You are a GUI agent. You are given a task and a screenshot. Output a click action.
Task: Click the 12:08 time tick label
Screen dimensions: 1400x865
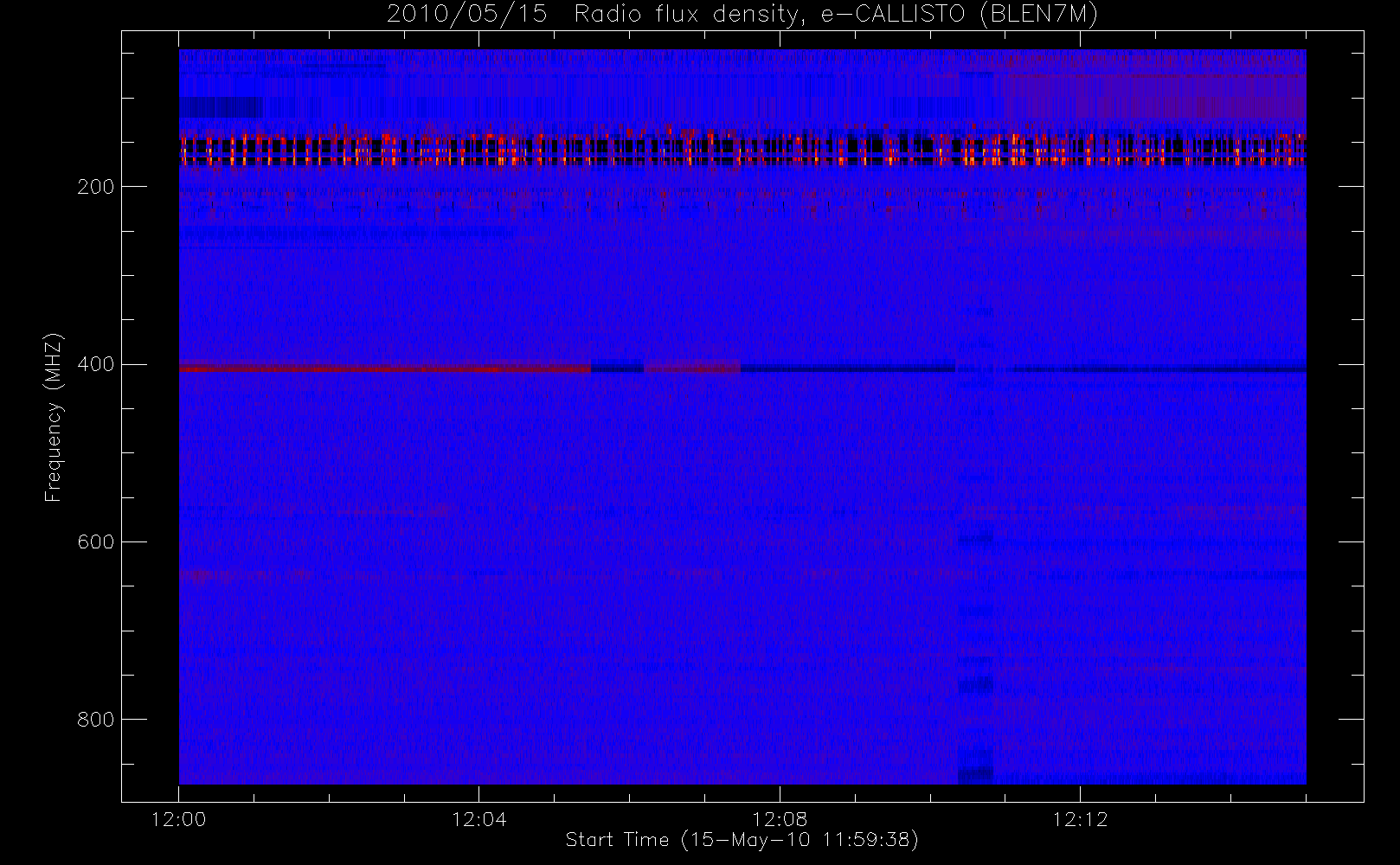pyautogui.click(x=780, y=819)
